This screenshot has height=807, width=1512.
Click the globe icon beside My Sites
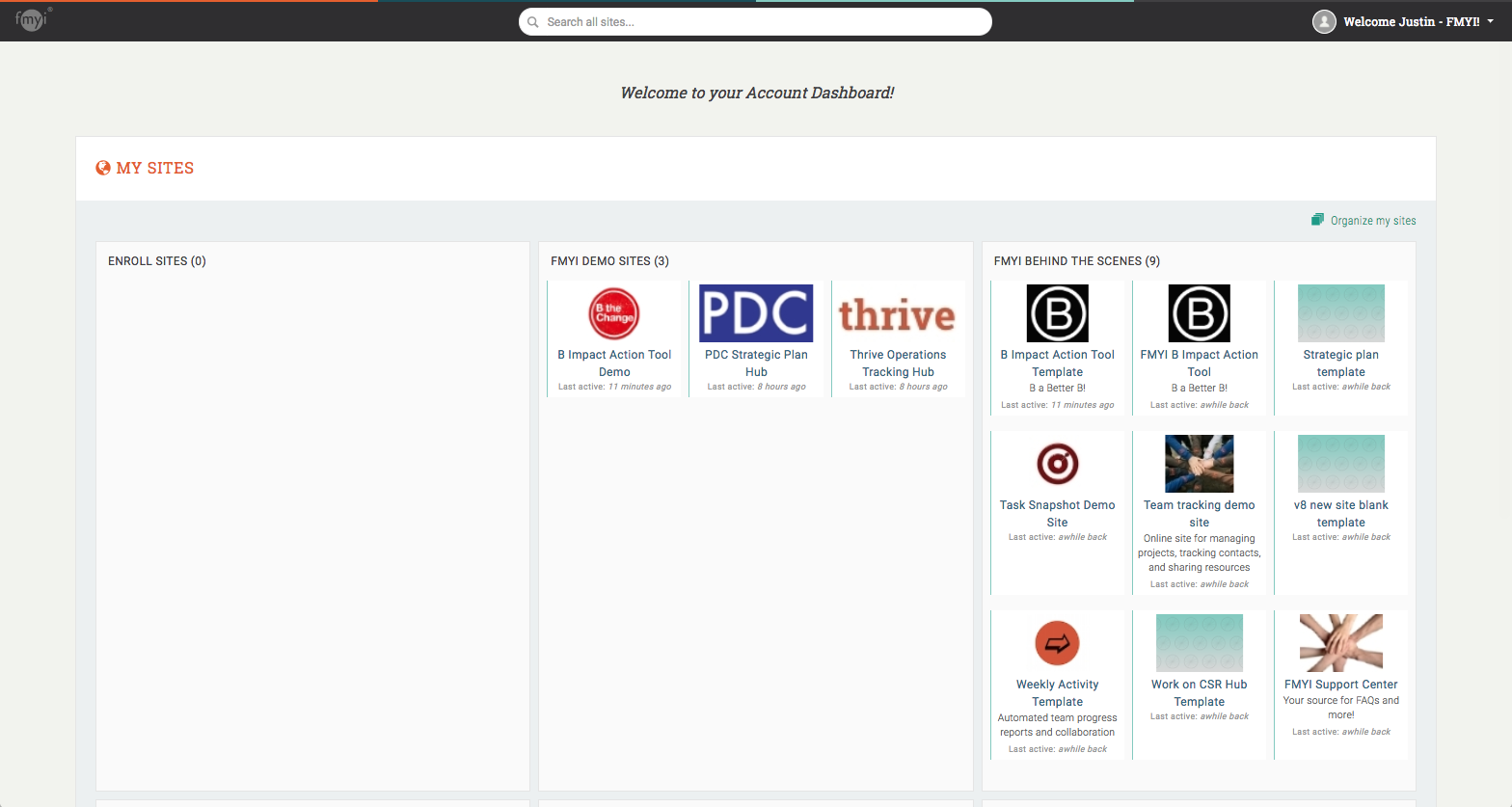click(103, 169)
